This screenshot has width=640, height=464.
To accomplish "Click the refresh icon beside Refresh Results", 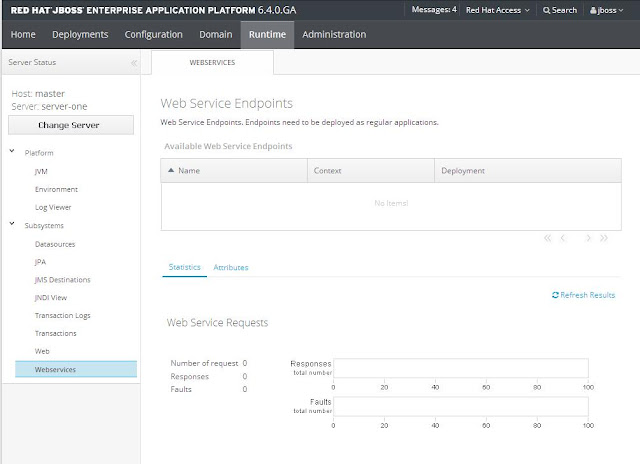I will tap(555, 295).
